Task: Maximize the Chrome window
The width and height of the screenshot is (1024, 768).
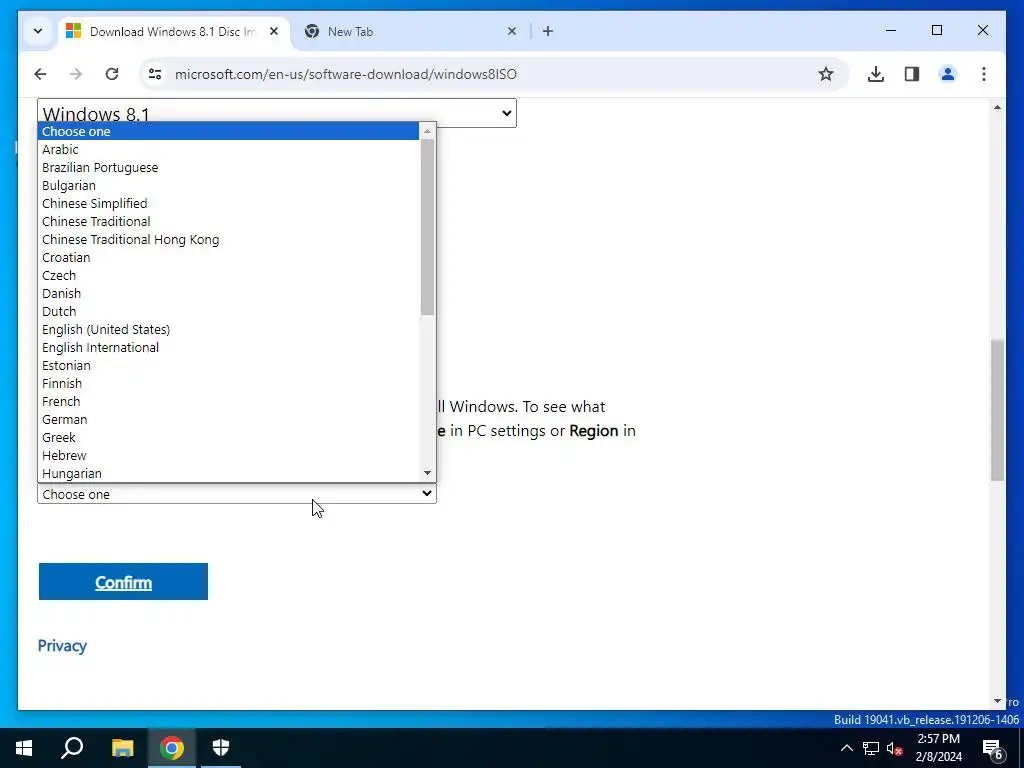Action: pos(936,30)
